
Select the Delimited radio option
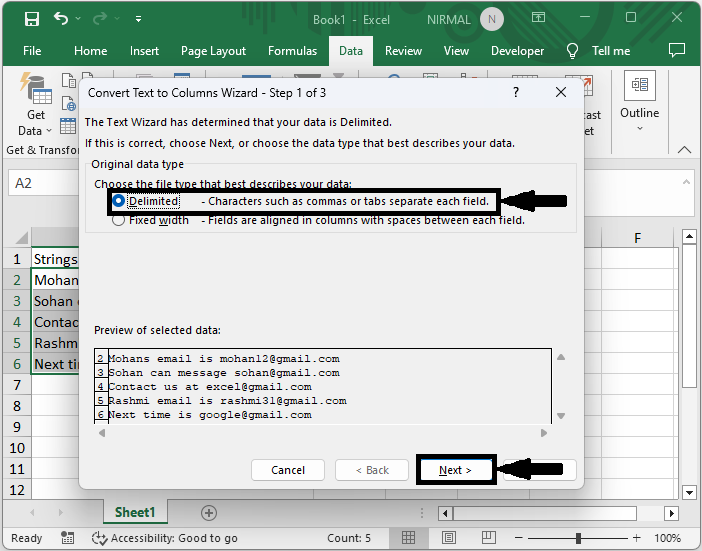click(119, 201)
